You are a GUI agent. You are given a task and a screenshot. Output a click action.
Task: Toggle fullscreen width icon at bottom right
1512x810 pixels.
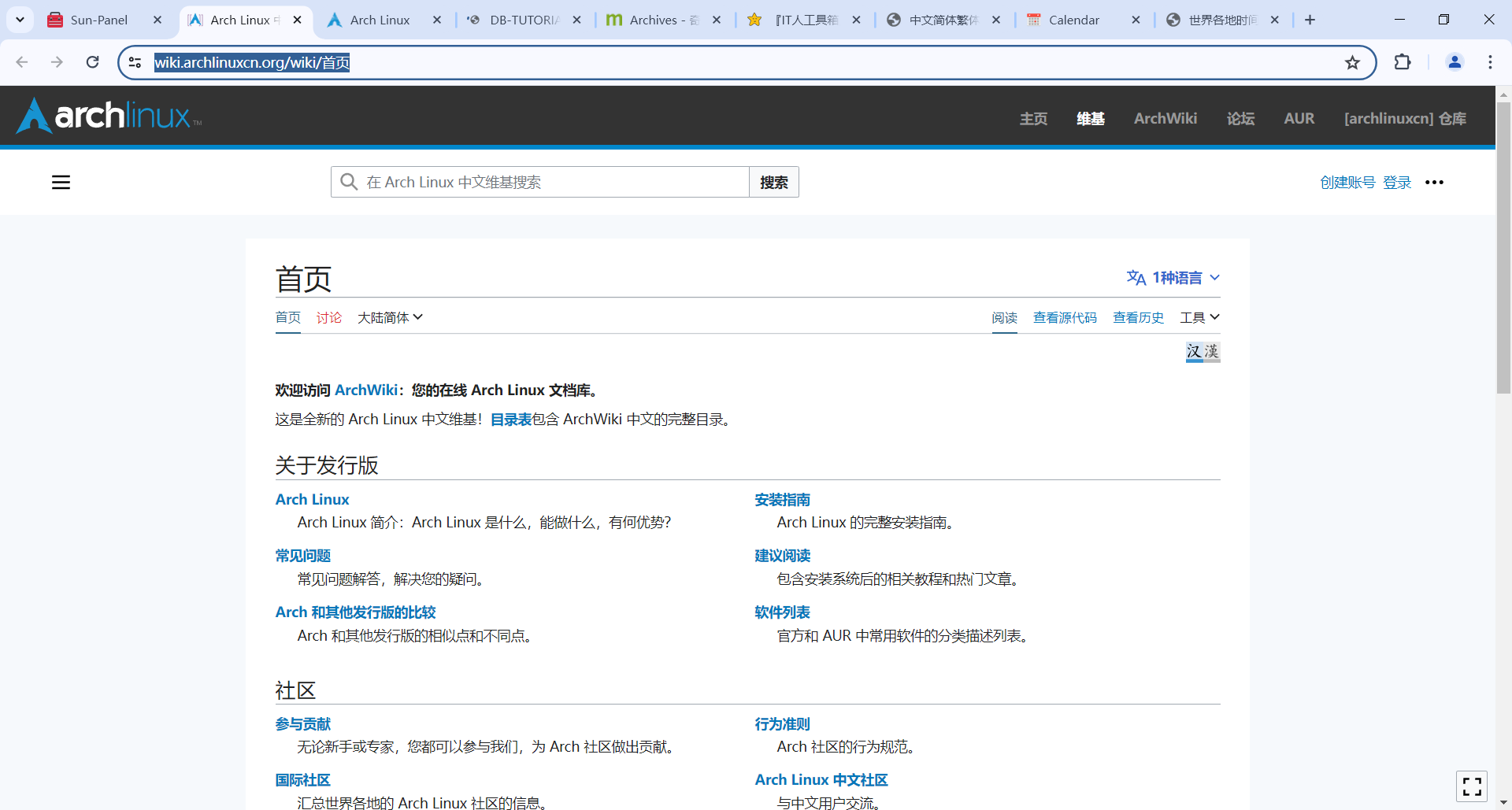click(1472, 786)
